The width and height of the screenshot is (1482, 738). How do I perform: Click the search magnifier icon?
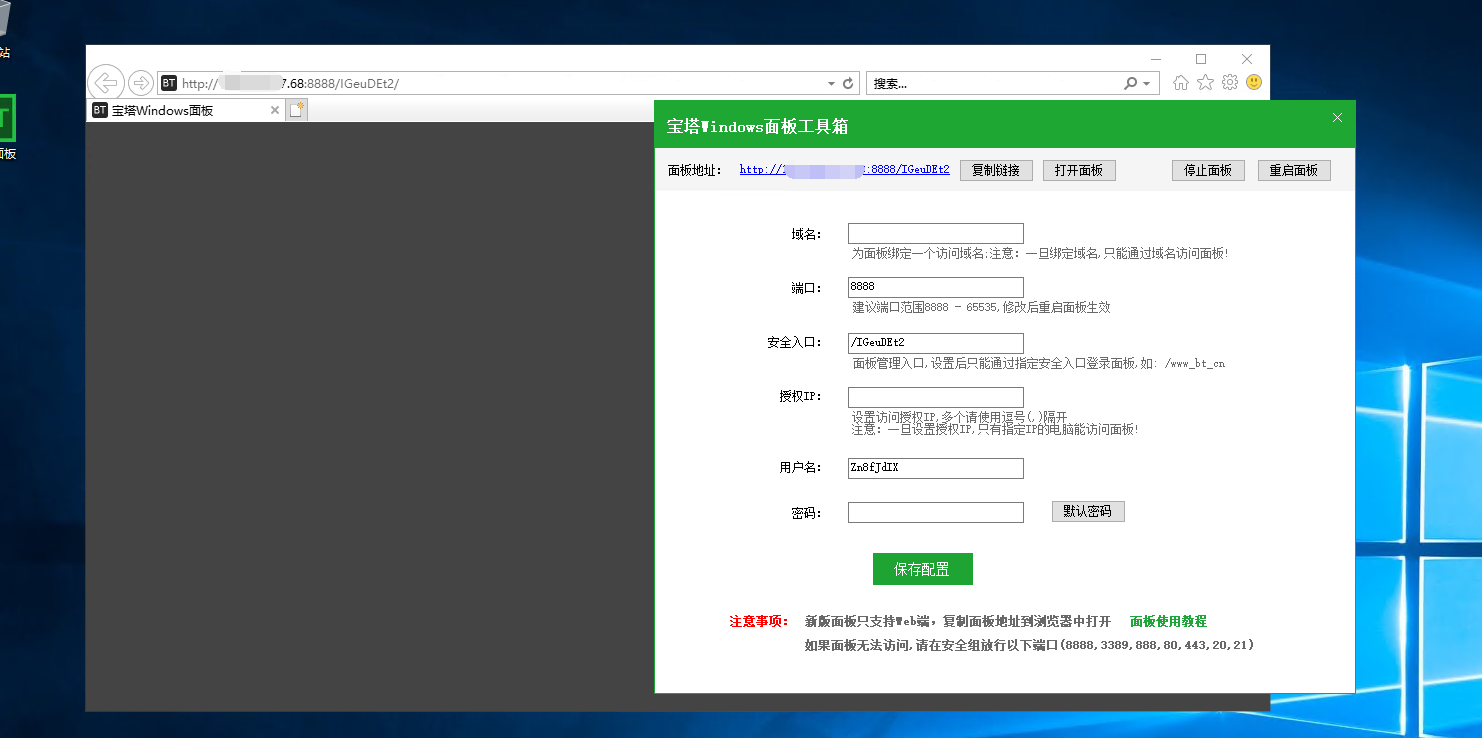[1131, 83]
